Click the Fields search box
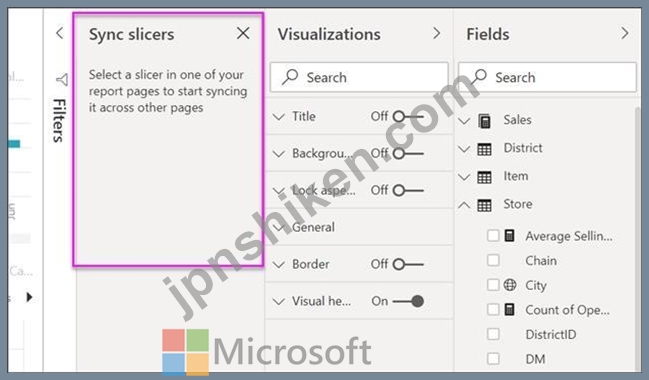649x380 pixels. click(547, 77)
